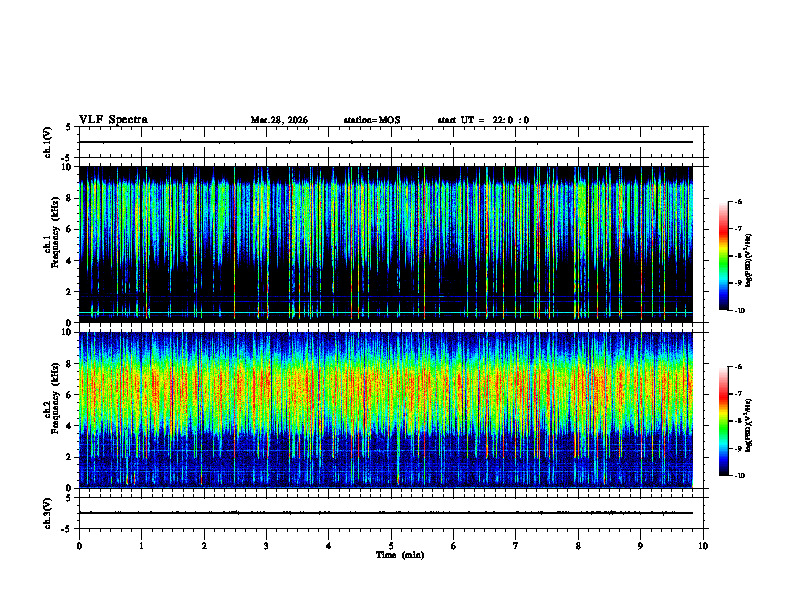Click the "2" kHz tick on ch.2 frequency axis
The image size is (792, 612).
69,457
